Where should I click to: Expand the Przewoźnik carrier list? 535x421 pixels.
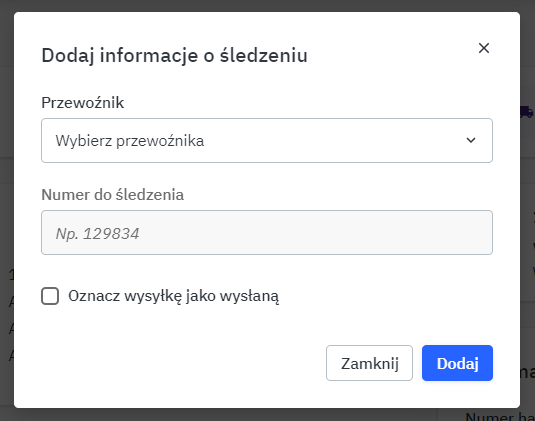point(267,141)
